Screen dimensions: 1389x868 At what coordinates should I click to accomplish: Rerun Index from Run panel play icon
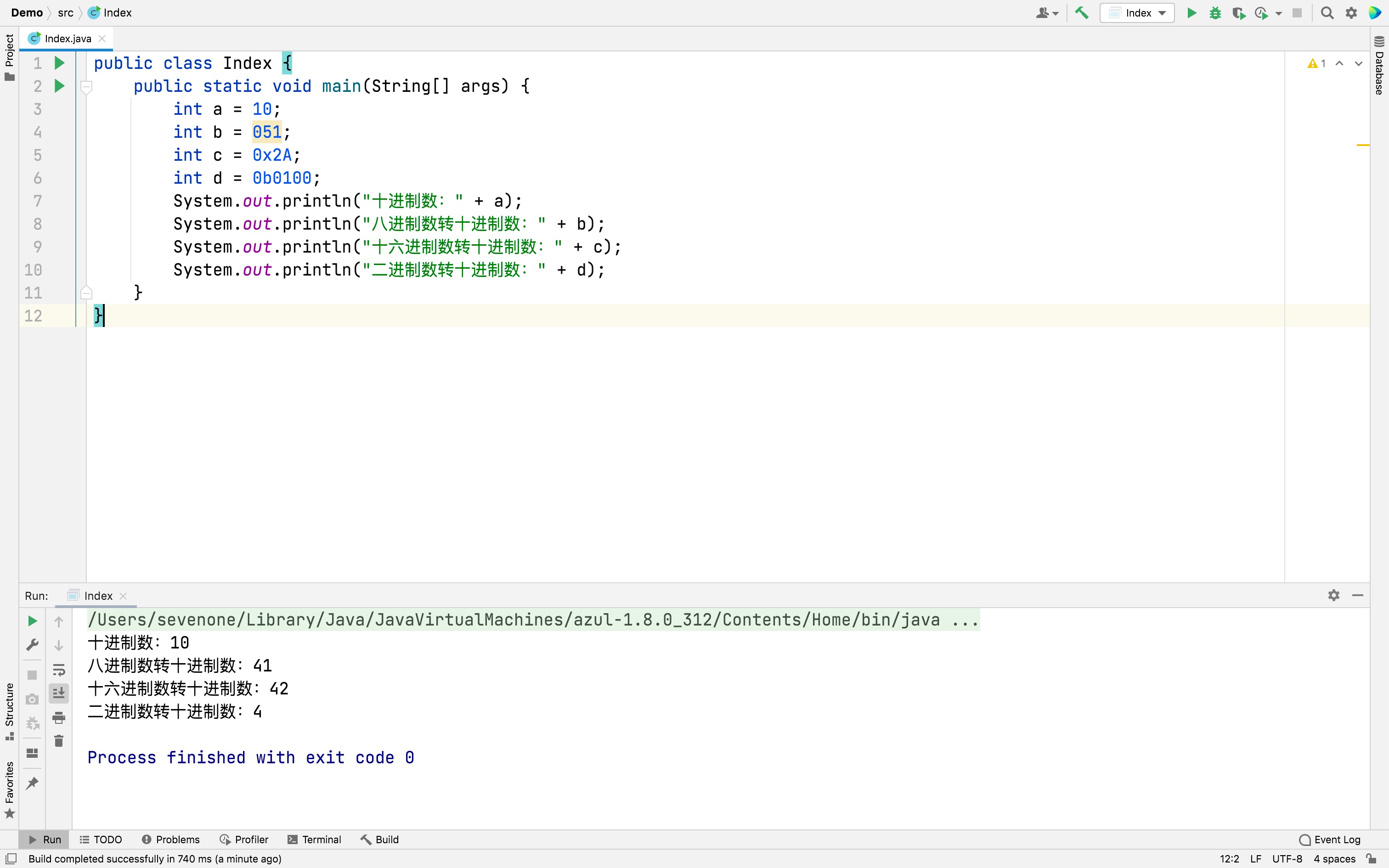pos(32,621)
